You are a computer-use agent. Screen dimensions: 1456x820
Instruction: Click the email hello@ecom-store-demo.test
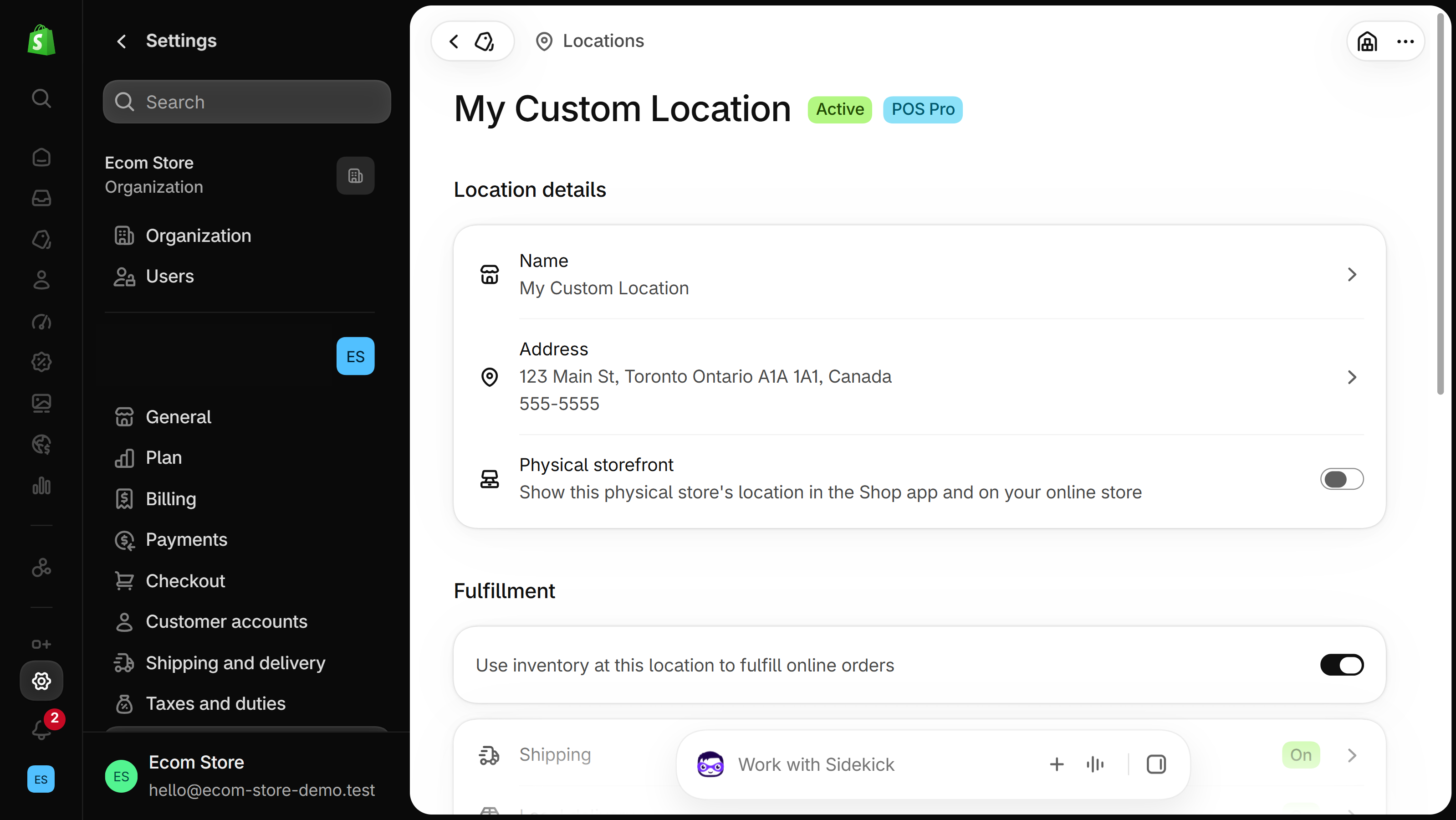click(262, 790)
